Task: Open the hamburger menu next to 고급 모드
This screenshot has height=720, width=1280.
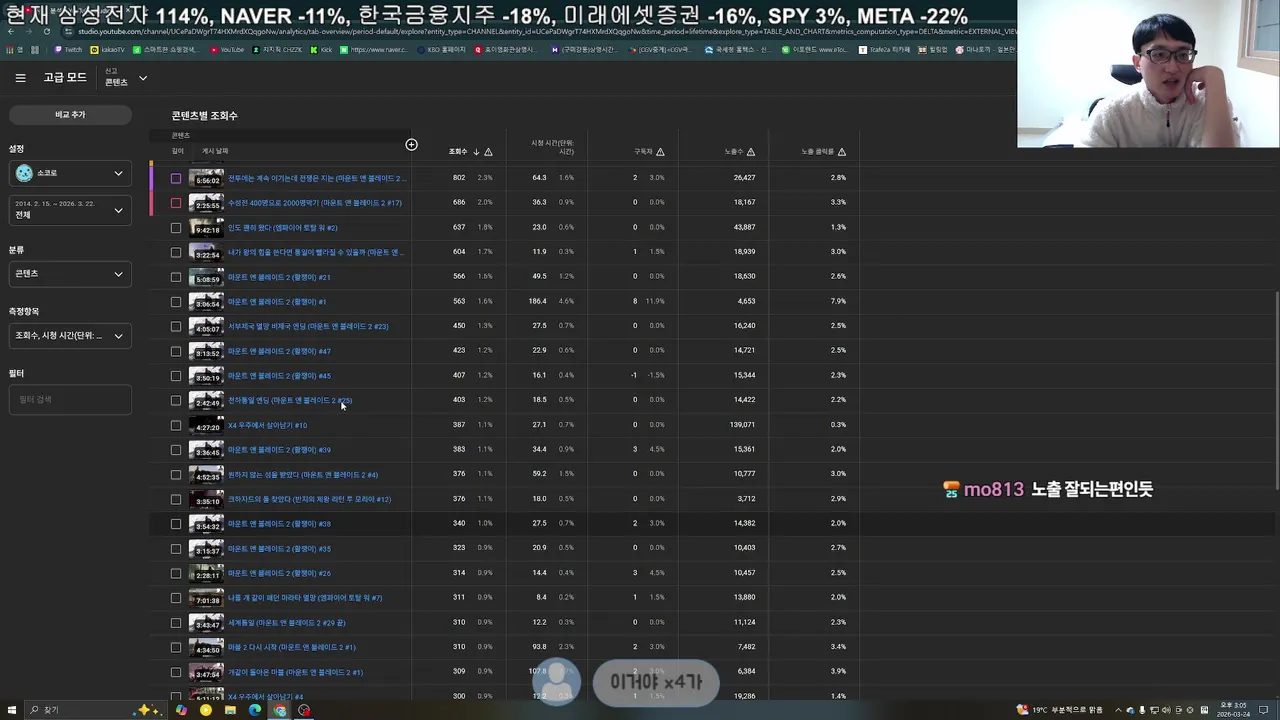Action: click(x=20, y=78)
